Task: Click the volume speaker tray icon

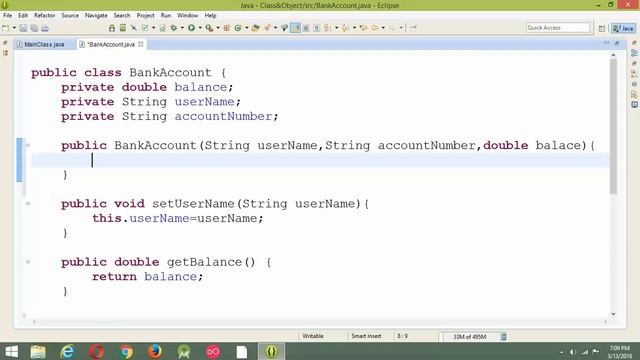Action: click(573, 352)
